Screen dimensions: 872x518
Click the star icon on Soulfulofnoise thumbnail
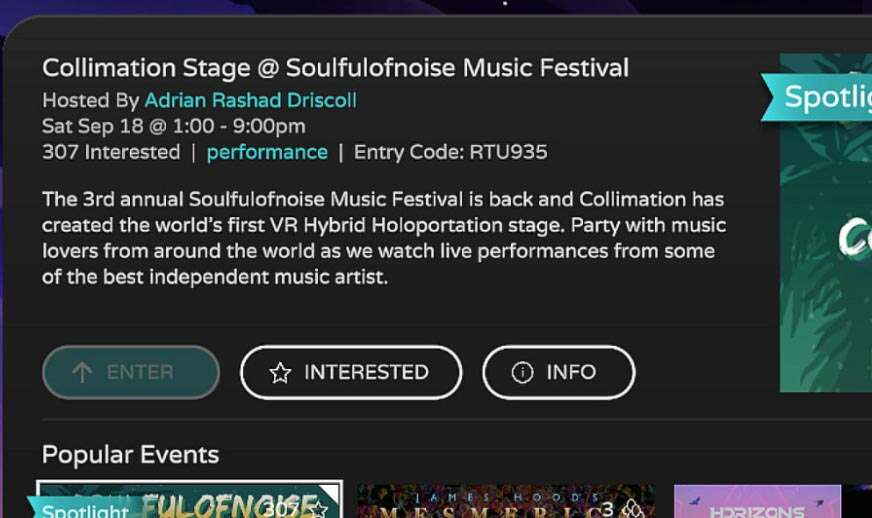[x=319, y=508]
